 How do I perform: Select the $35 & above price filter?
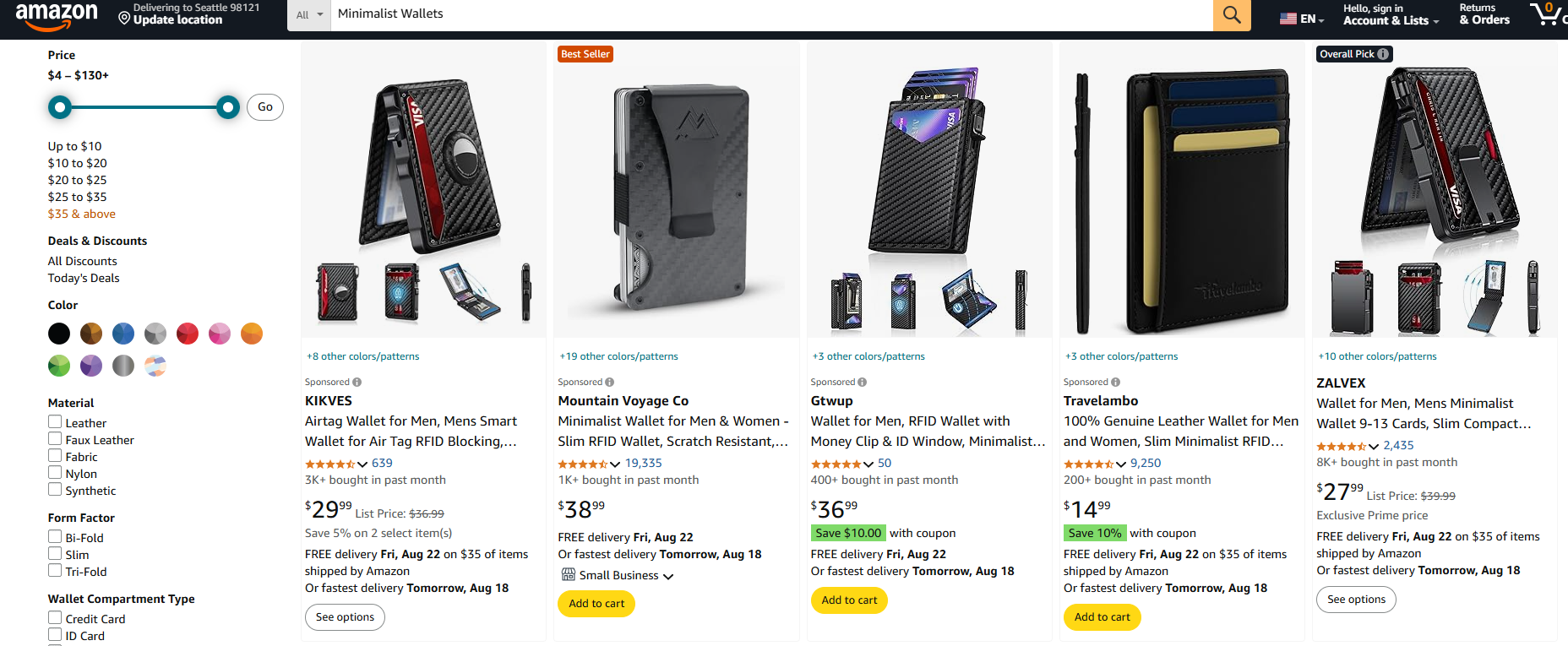coord(82,214)
